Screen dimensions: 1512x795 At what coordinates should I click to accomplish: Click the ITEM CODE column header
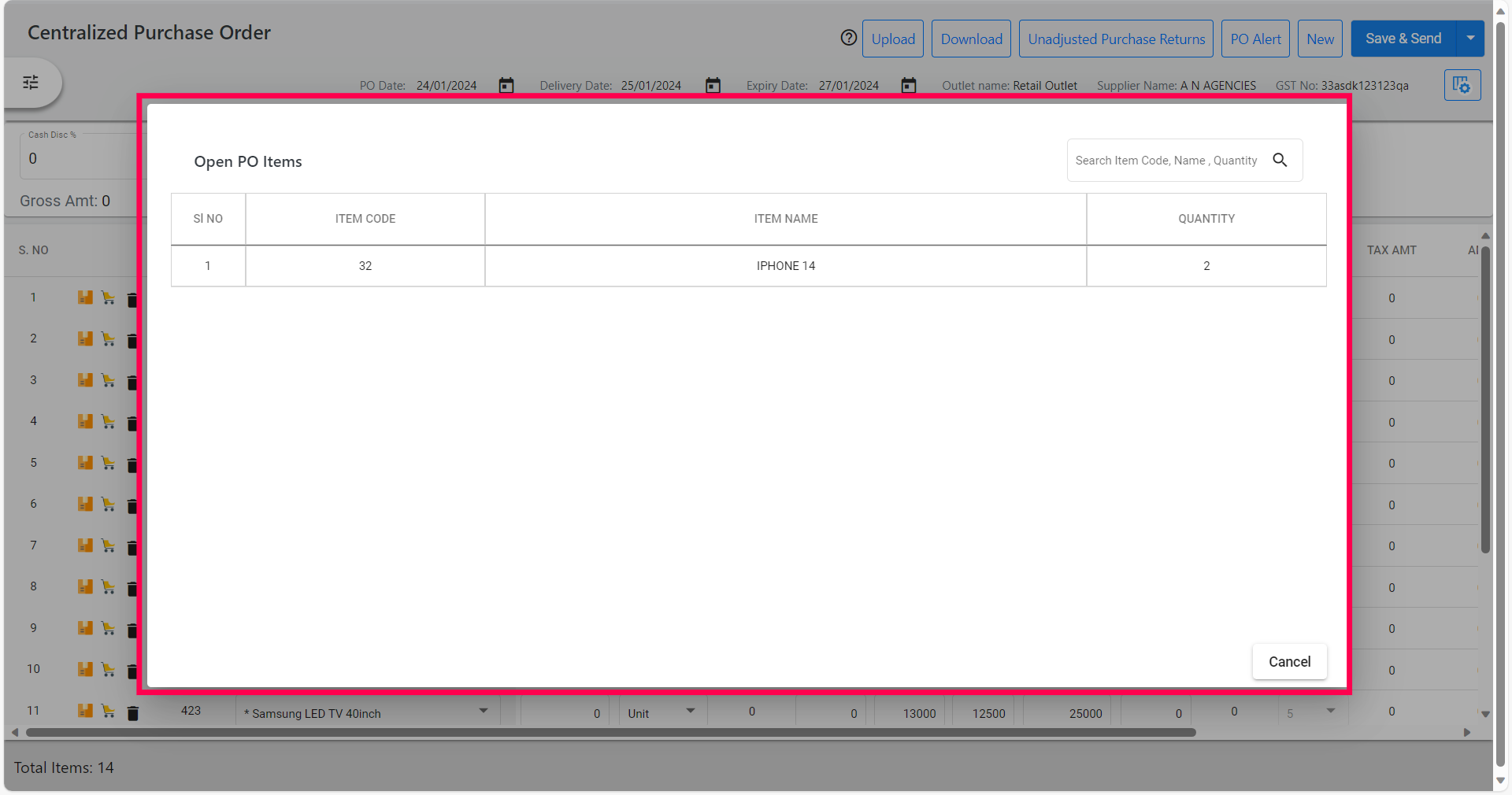(365, 219)
